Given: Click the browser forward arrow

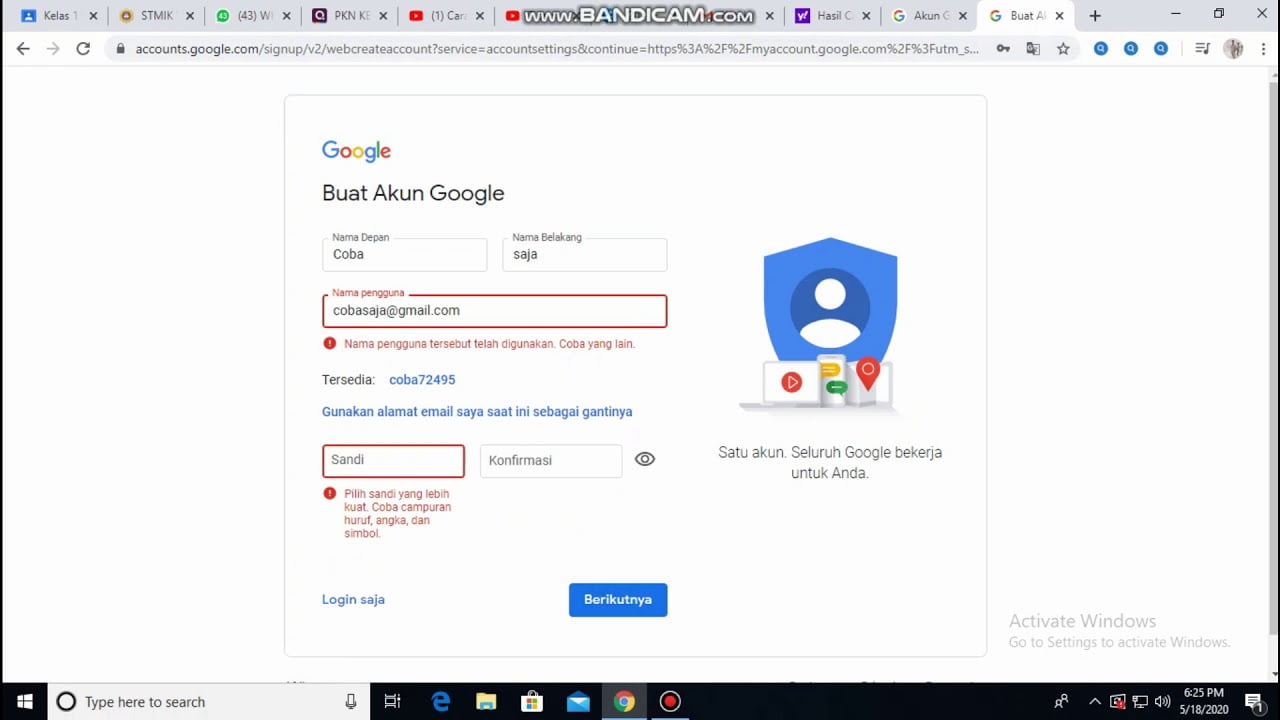Looking at the screenshot, I should (53, 48).
